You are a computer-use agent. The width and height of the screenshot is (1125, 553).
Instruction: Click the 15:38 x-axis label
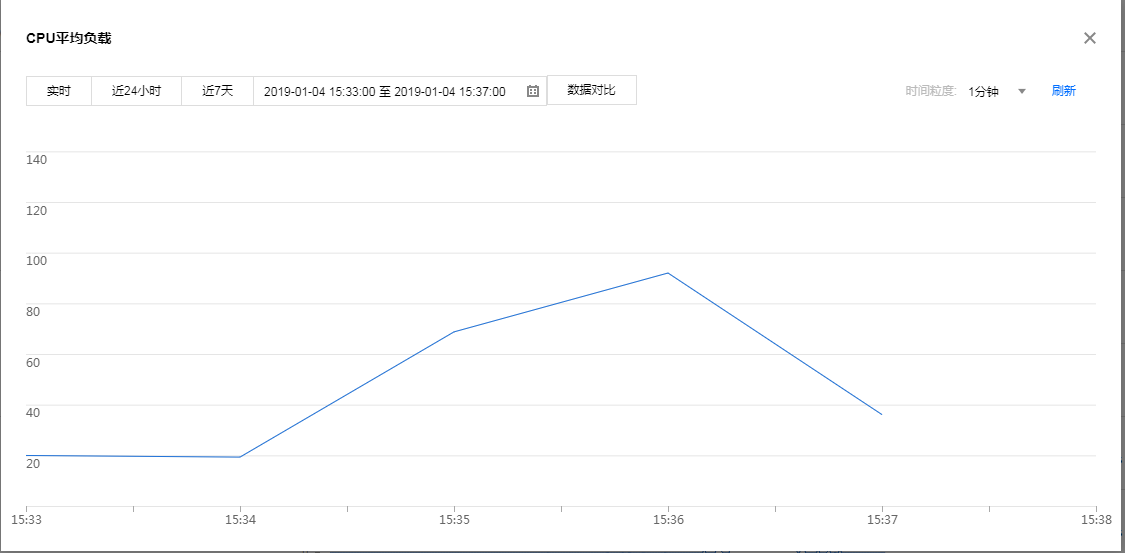coord(1095,520)
